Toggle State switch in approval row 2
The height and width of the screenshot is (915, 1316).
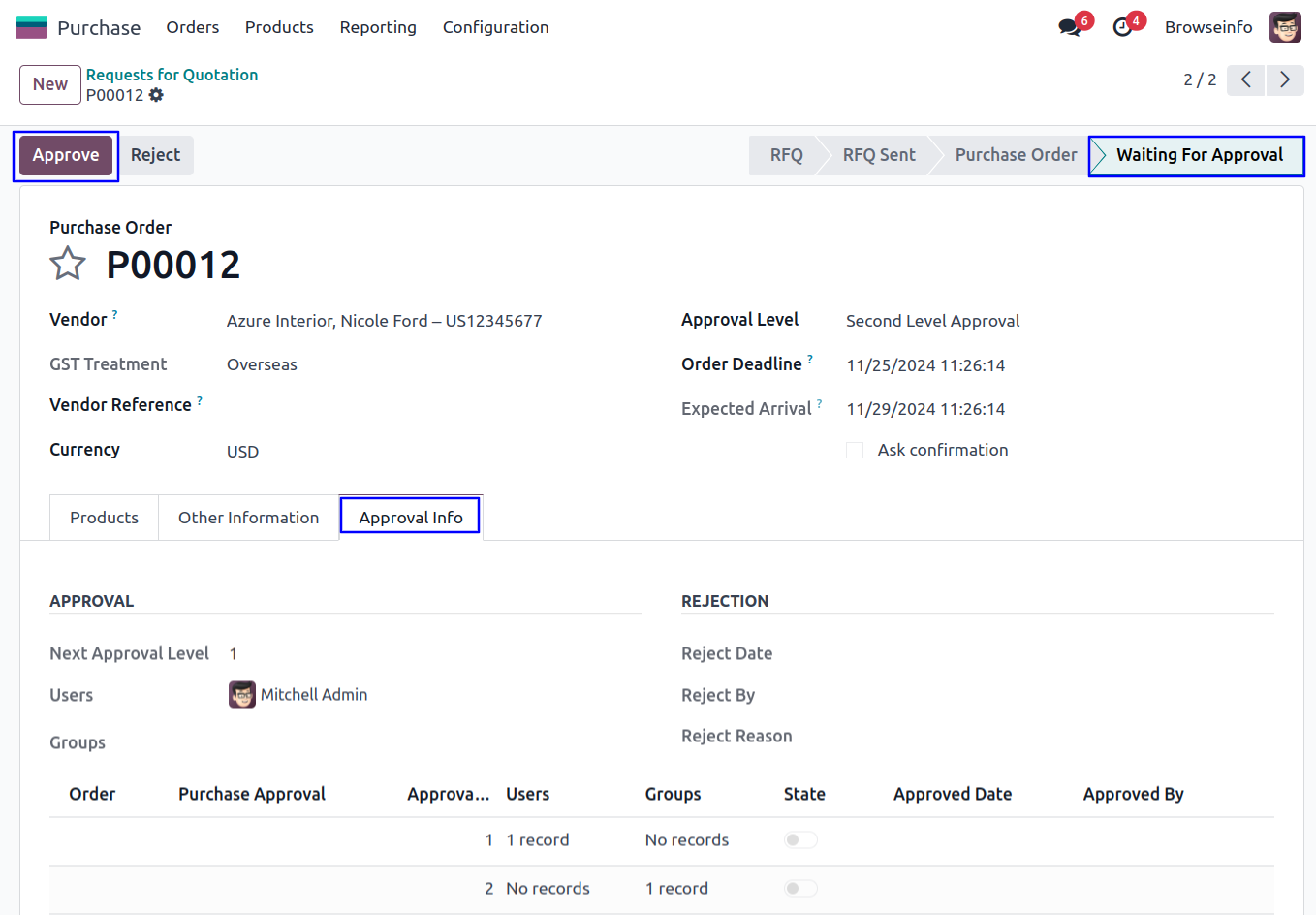coord(800,889)
